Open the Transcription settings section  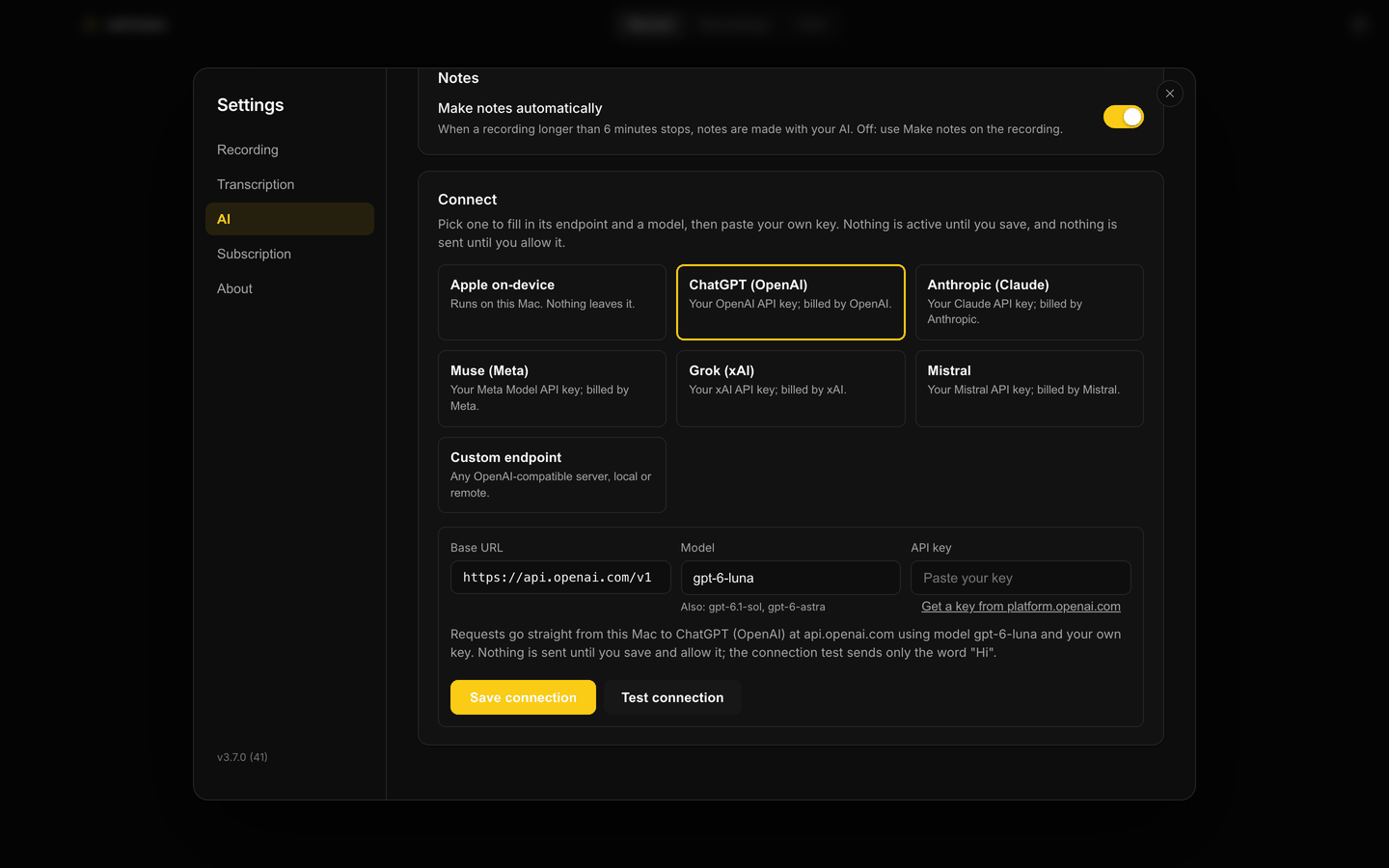click(x=289, y=184)
